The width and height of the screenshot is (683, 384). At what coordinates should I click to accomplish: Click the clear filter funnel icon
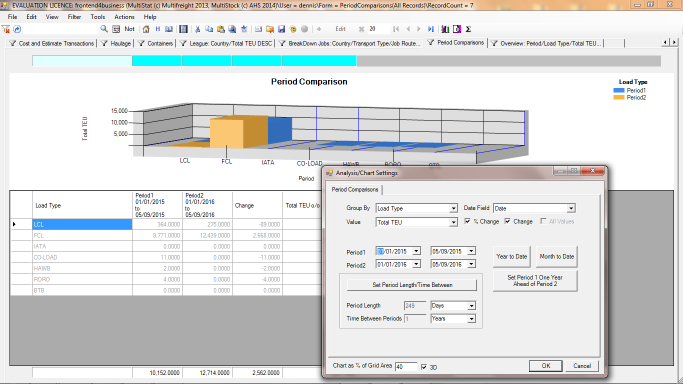6,29
